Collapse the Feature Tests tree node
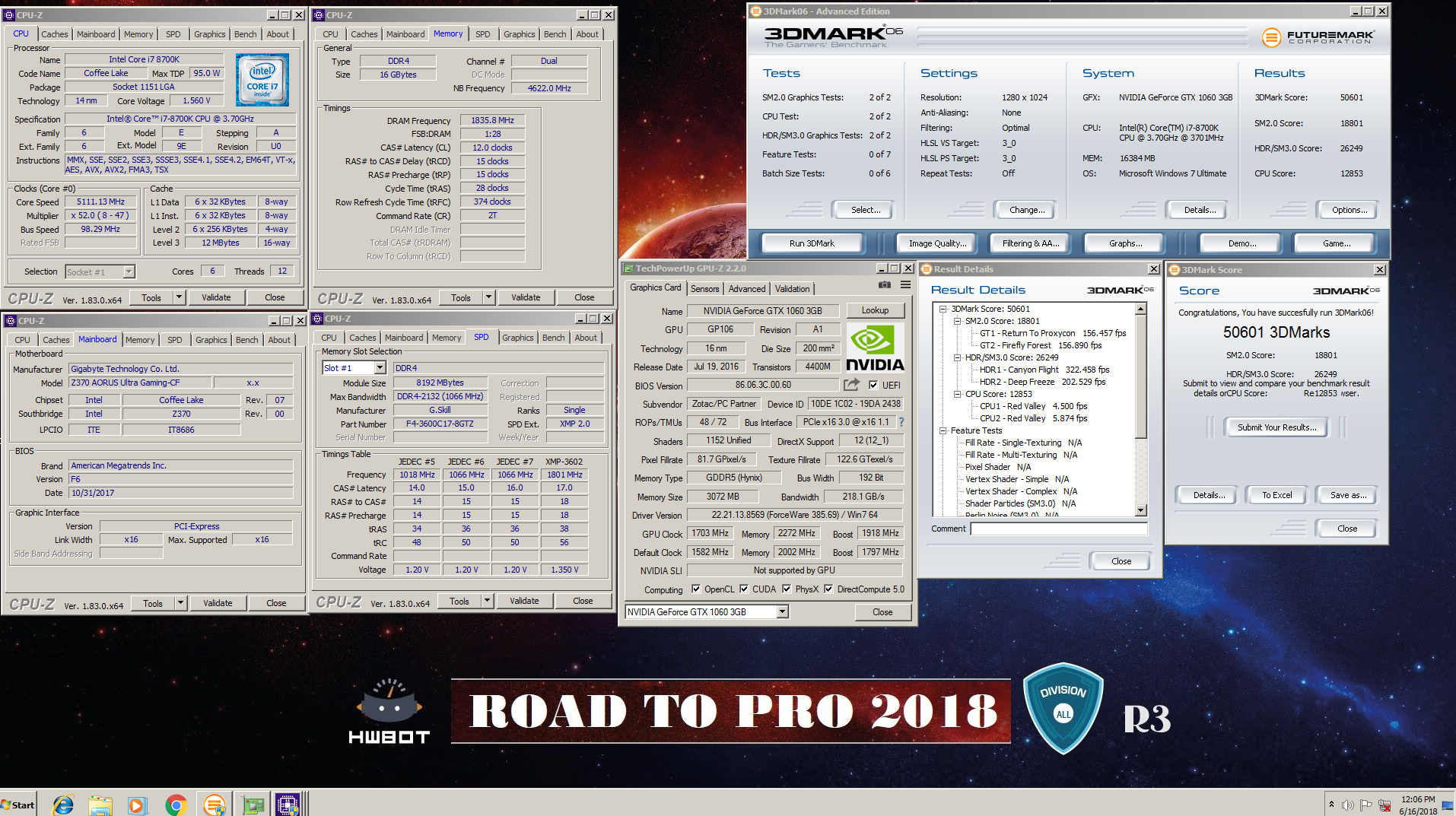This screenshot has width=1456, height=816. click(x=943, y=430)
